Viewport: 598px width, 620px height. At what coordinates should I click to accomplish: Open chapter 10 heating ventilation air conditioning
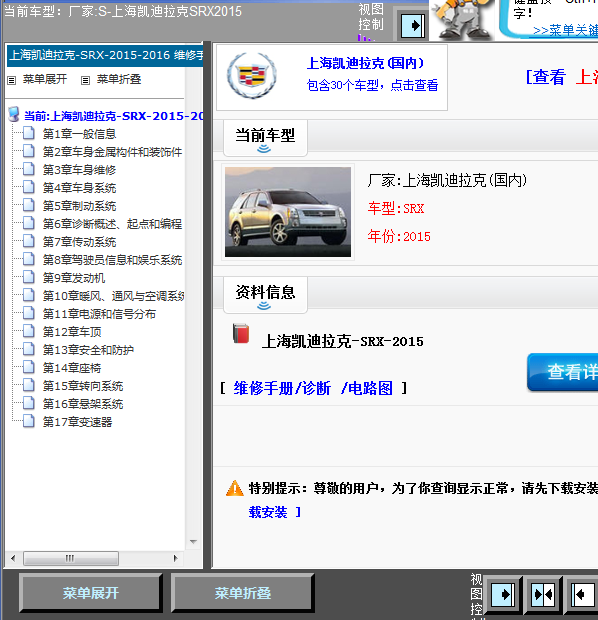[114, 296]
